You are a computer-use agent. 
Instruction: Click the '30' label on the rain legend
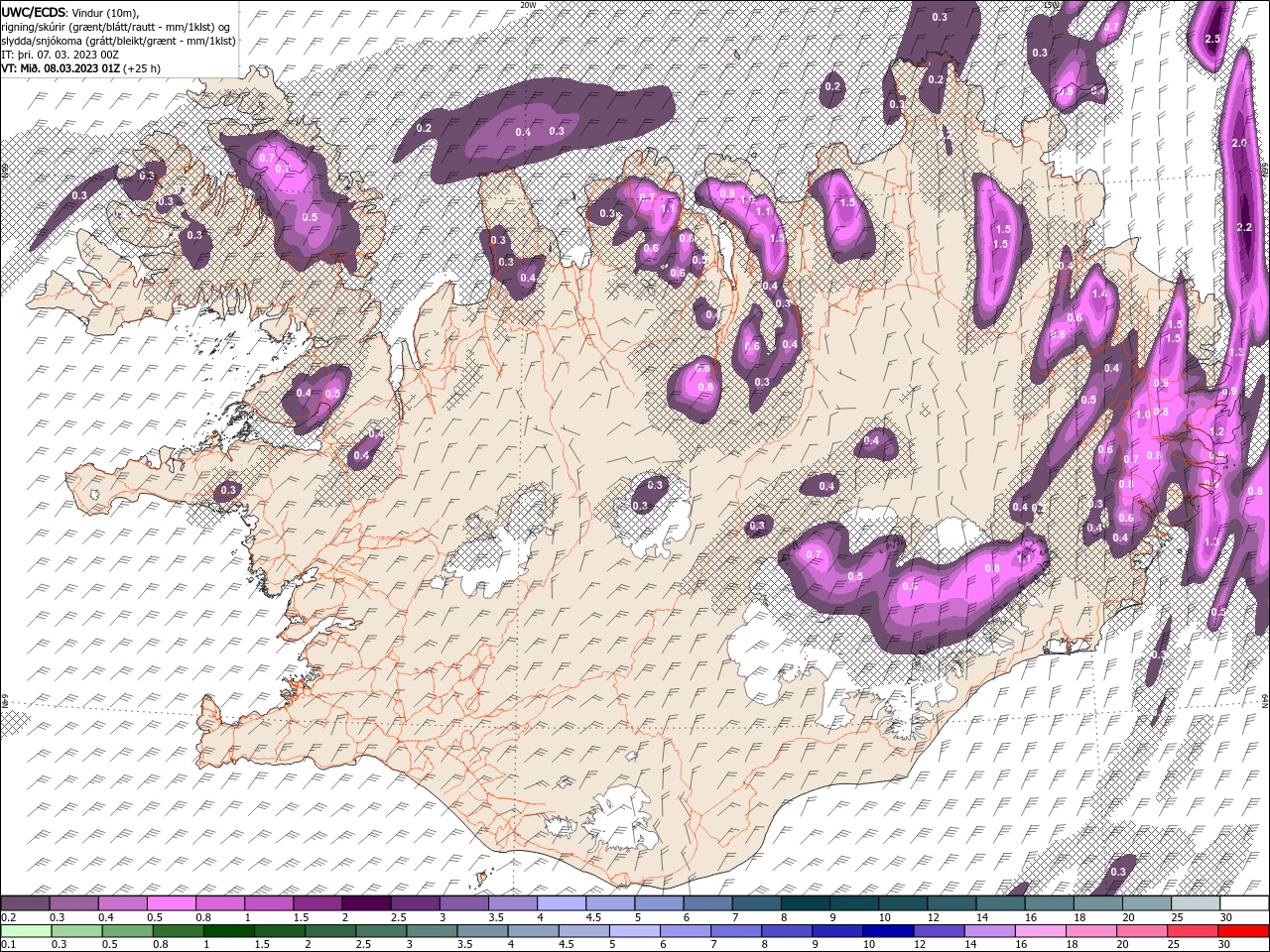1224,944
